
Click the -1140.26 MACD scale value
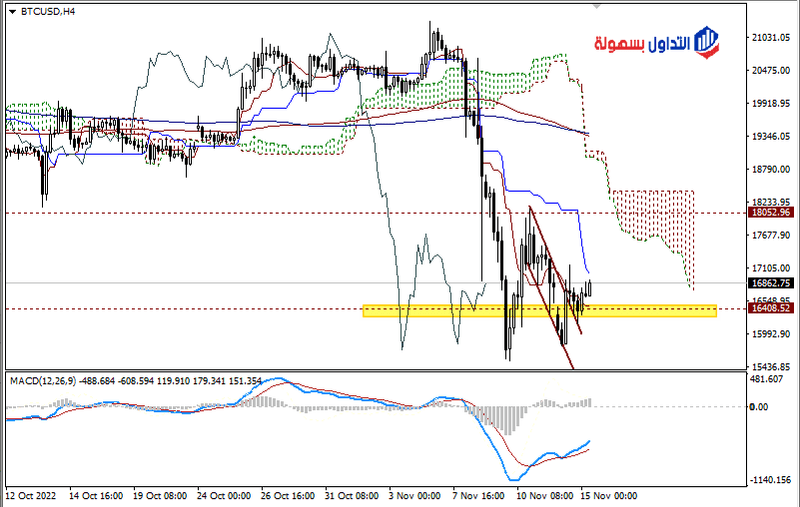770,480
